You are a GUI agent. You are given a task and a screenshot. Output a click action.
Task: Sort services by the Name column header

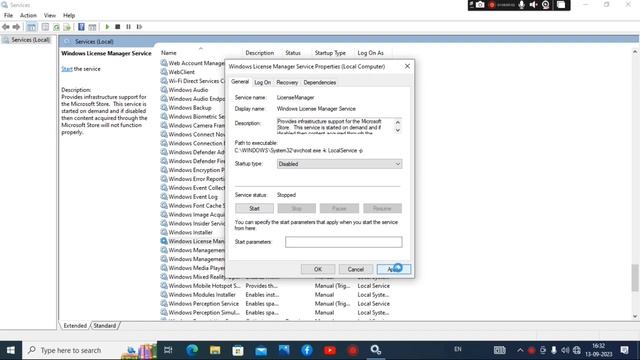169,53
